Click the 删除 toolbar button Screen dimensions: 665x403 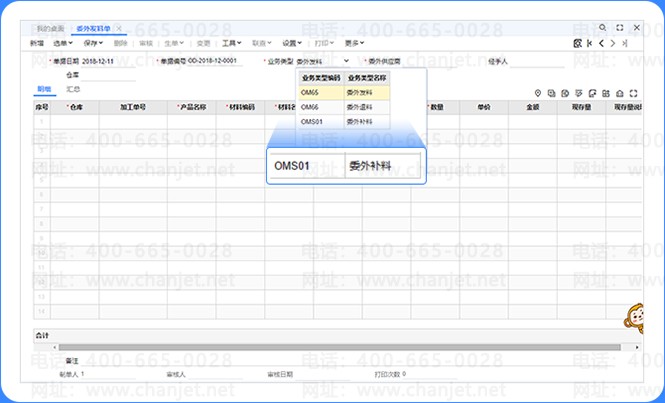[x=120, y=43]
